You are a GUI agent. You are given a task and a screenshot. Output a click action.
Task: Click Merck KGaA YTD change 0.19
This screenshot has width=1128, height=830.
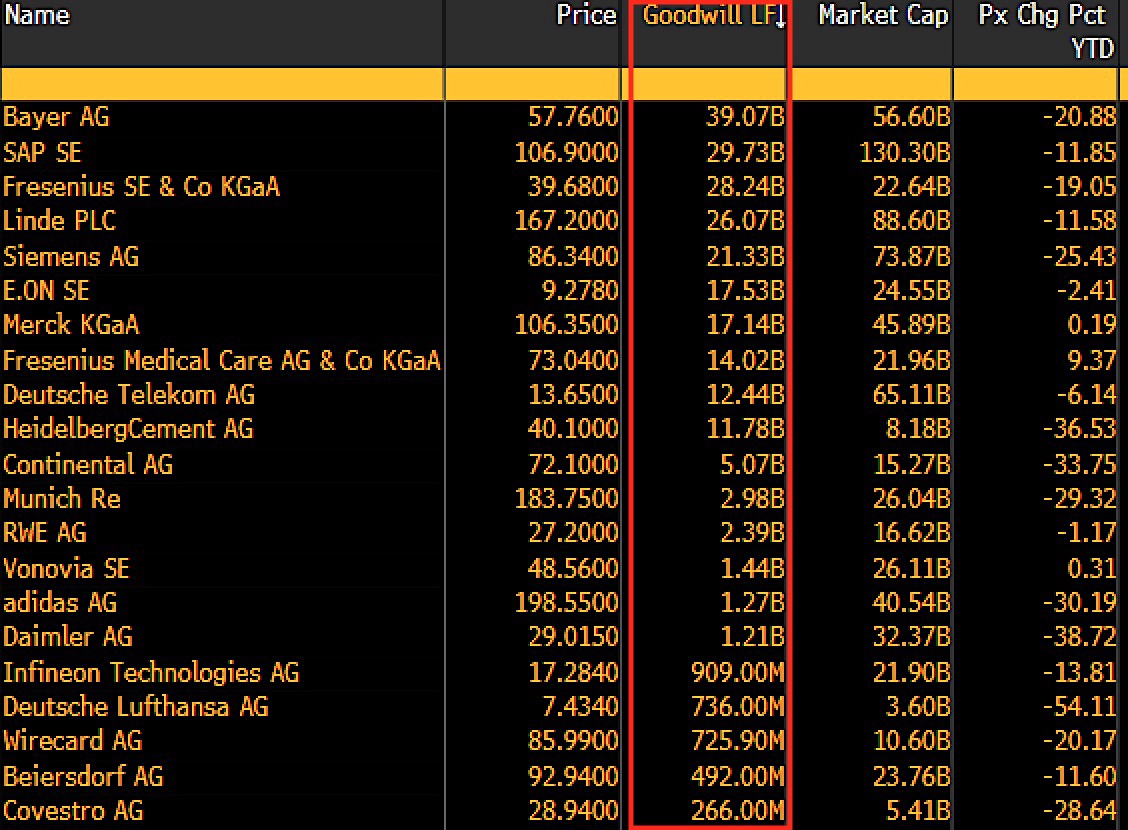tap(1091, 325)
